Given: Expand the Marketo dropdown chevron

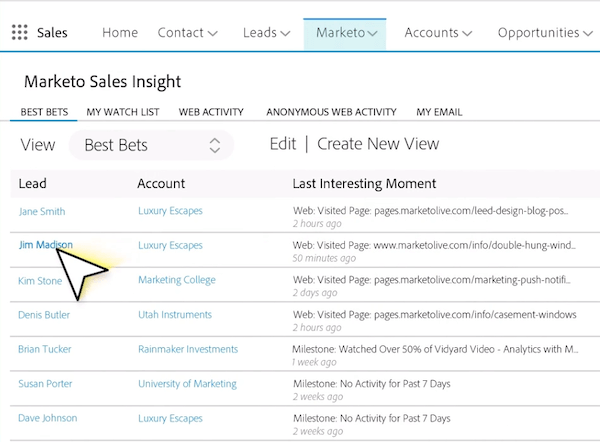Looking at the screenshot, I should coord(372,34).
